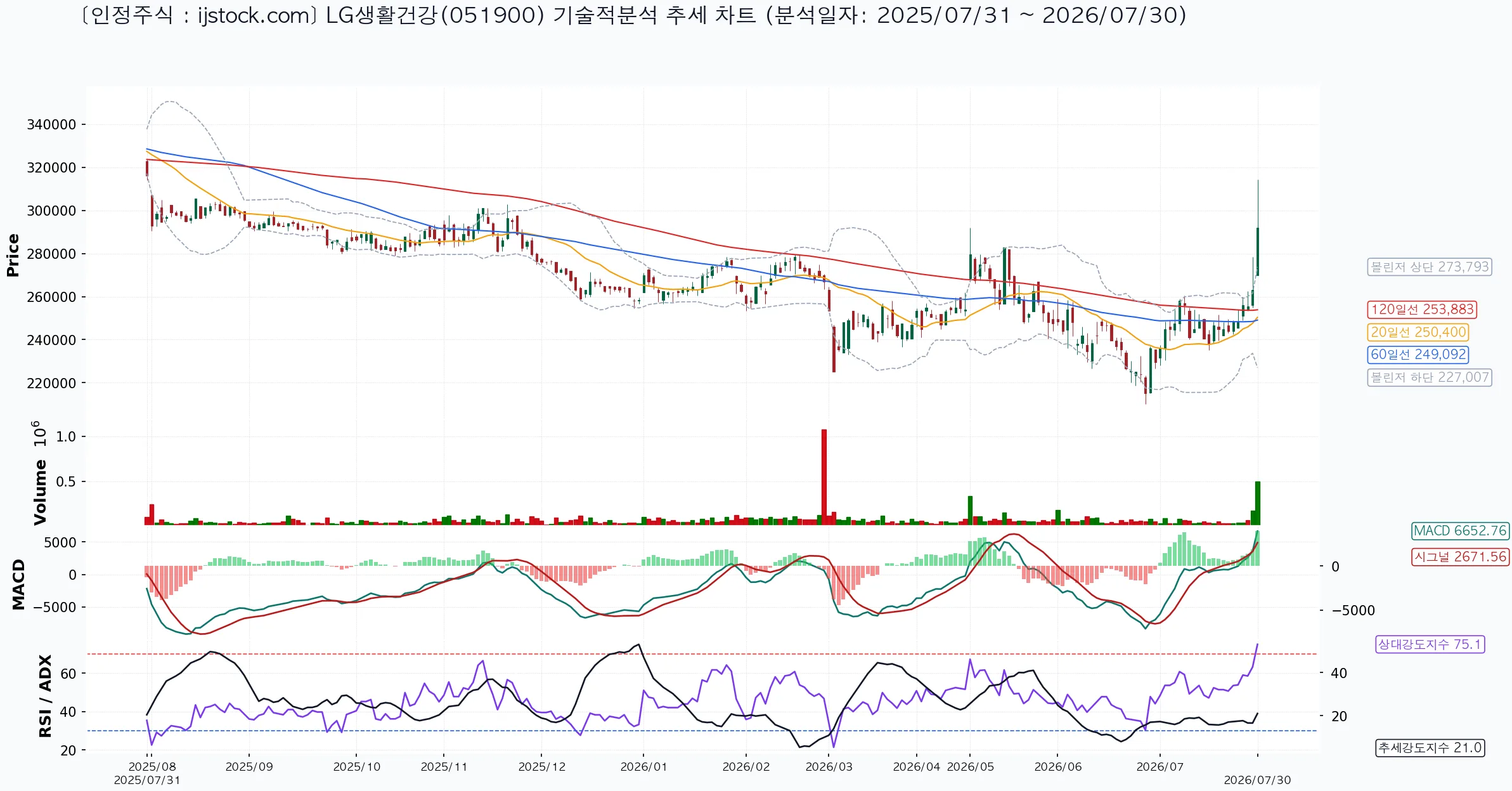
Task: Click the chart title mentioning LG생활건강(051900)
Action: tap(633, 15)
